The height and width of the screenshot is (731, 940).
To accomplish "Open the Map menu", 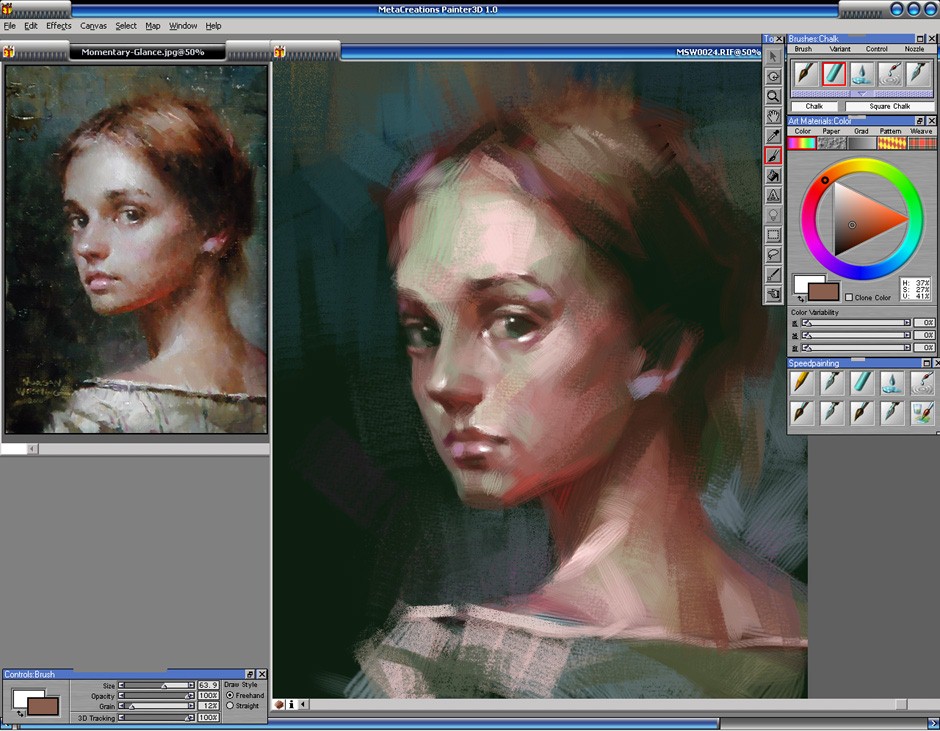I will pos(153,26).
